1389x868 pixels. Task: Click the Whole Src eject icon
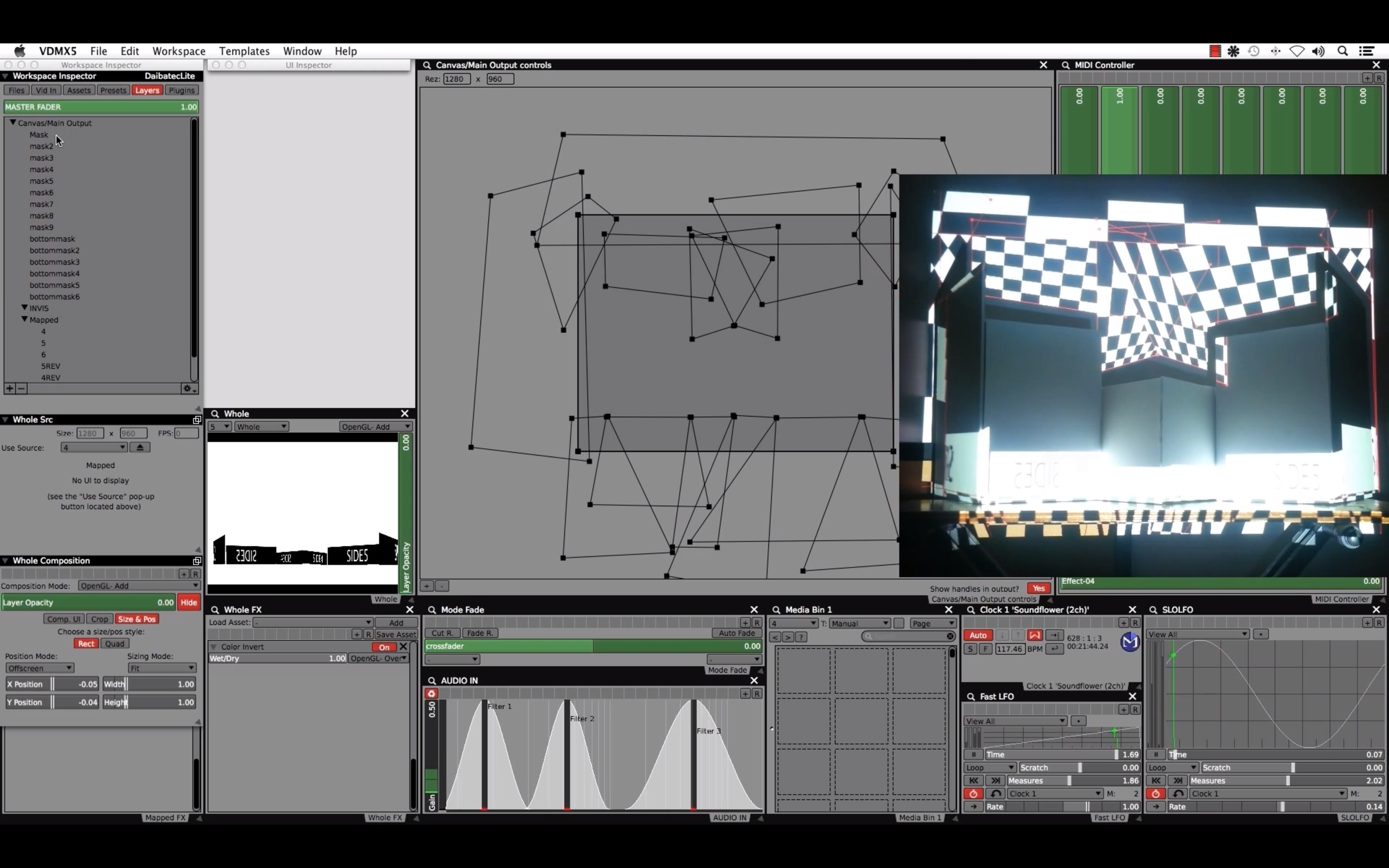pos(139,447)
